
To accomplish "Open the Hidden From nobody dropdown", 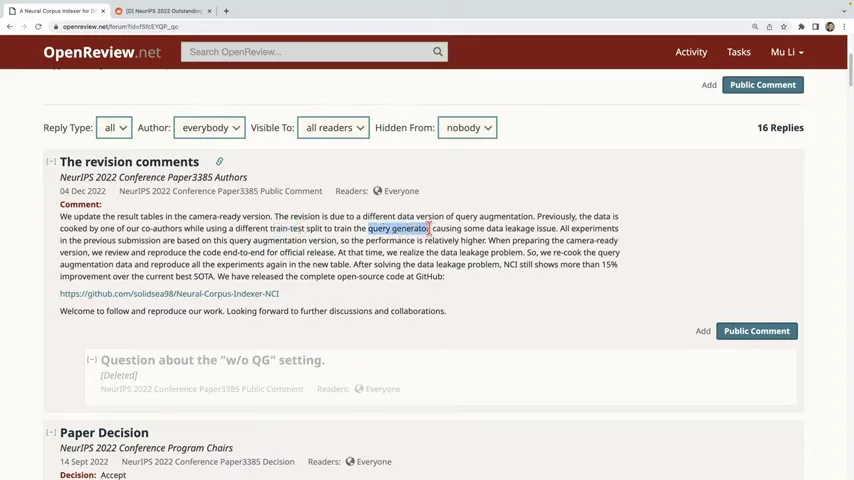I will pyautogui.click(x=467, y=127).
